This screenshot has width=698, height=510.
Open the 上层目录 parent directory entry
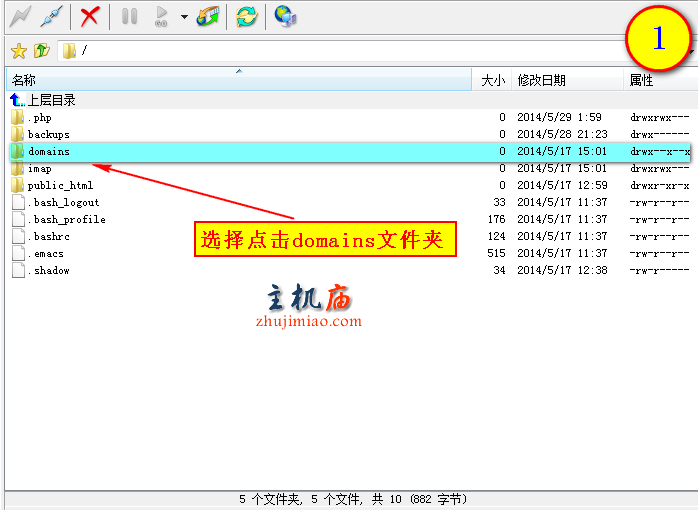tap(52, 100)
